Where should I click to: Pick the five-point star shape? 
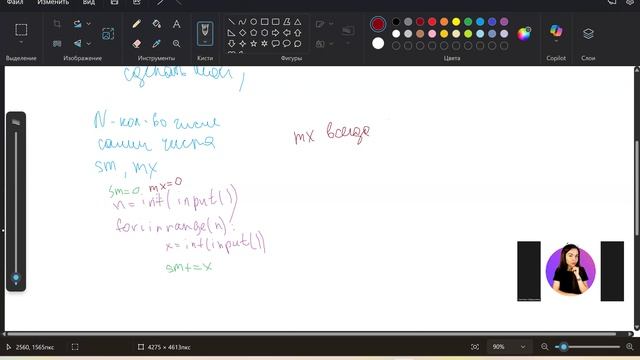253,43
